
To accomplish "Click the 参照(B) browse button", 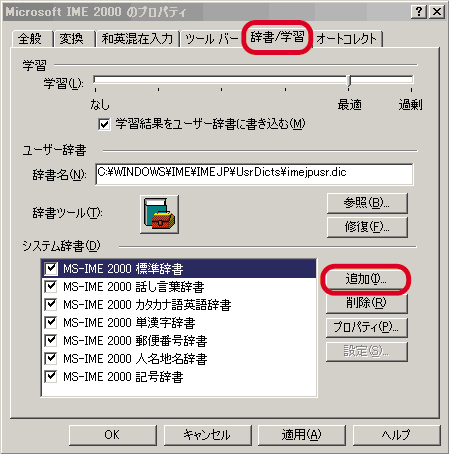I will click(367, 203).
